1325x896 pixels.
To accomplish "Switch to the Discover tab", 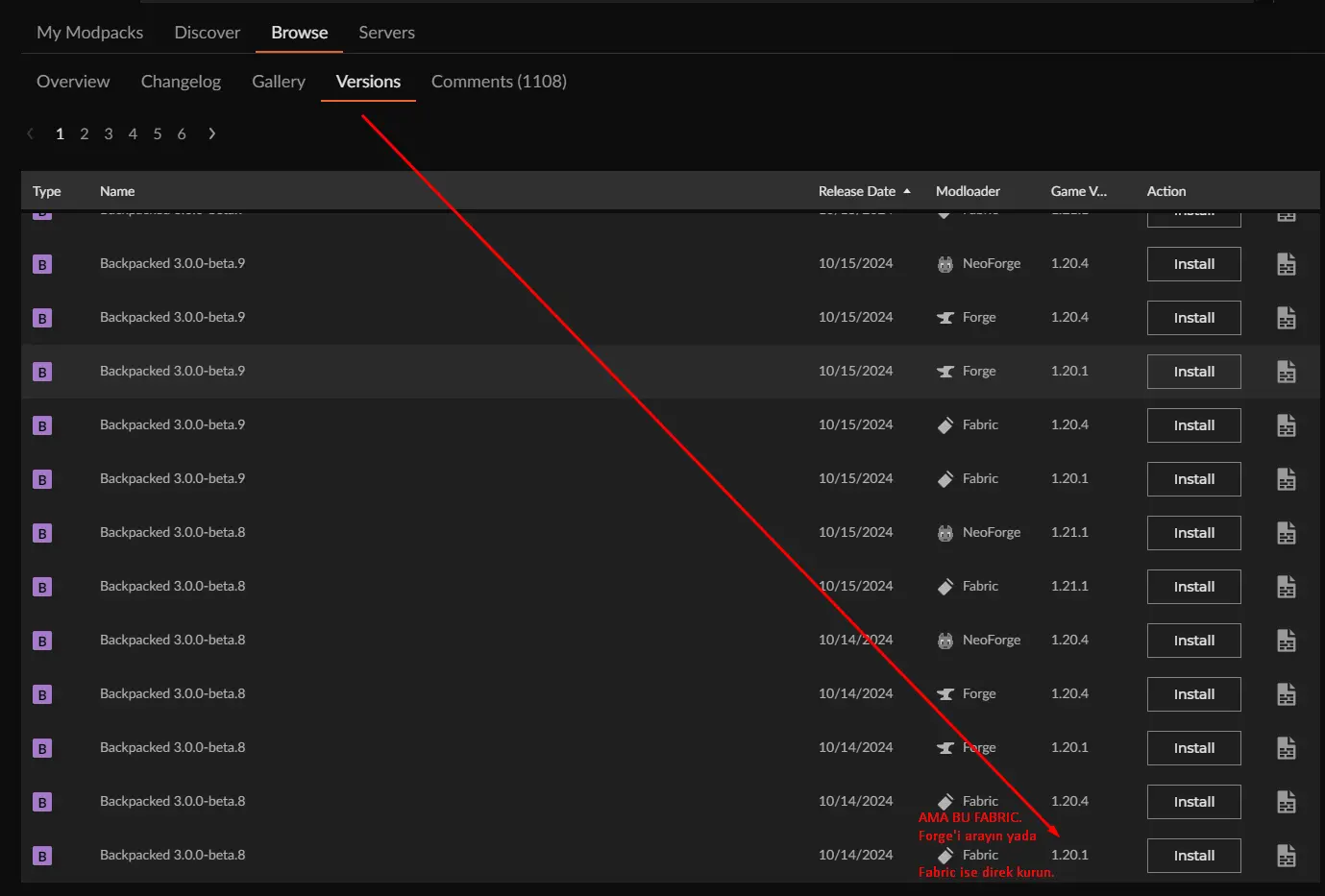I will tap(208, 33).
